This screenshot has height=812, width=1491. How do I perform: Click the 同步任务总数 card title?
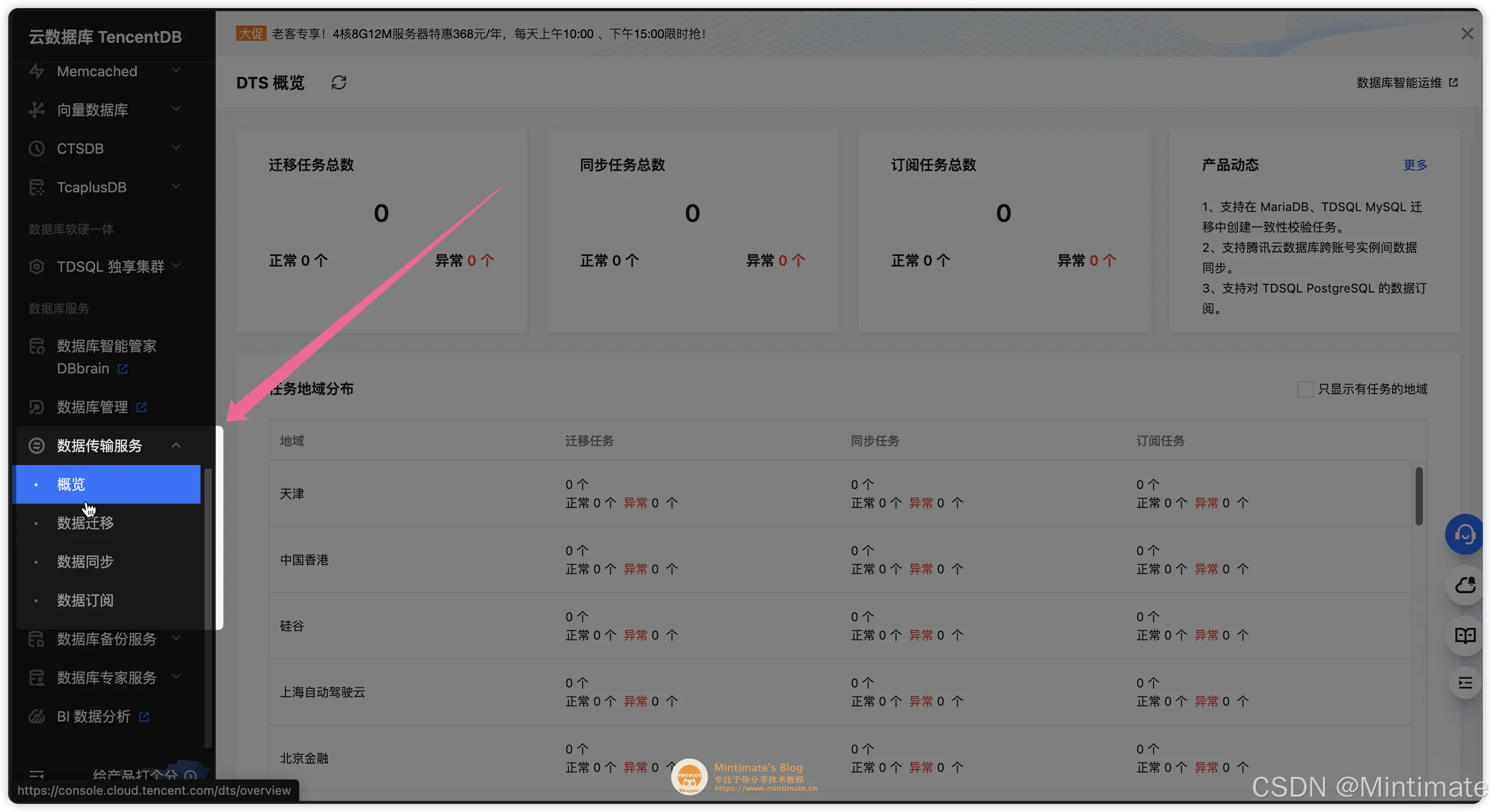pos(622,165)
